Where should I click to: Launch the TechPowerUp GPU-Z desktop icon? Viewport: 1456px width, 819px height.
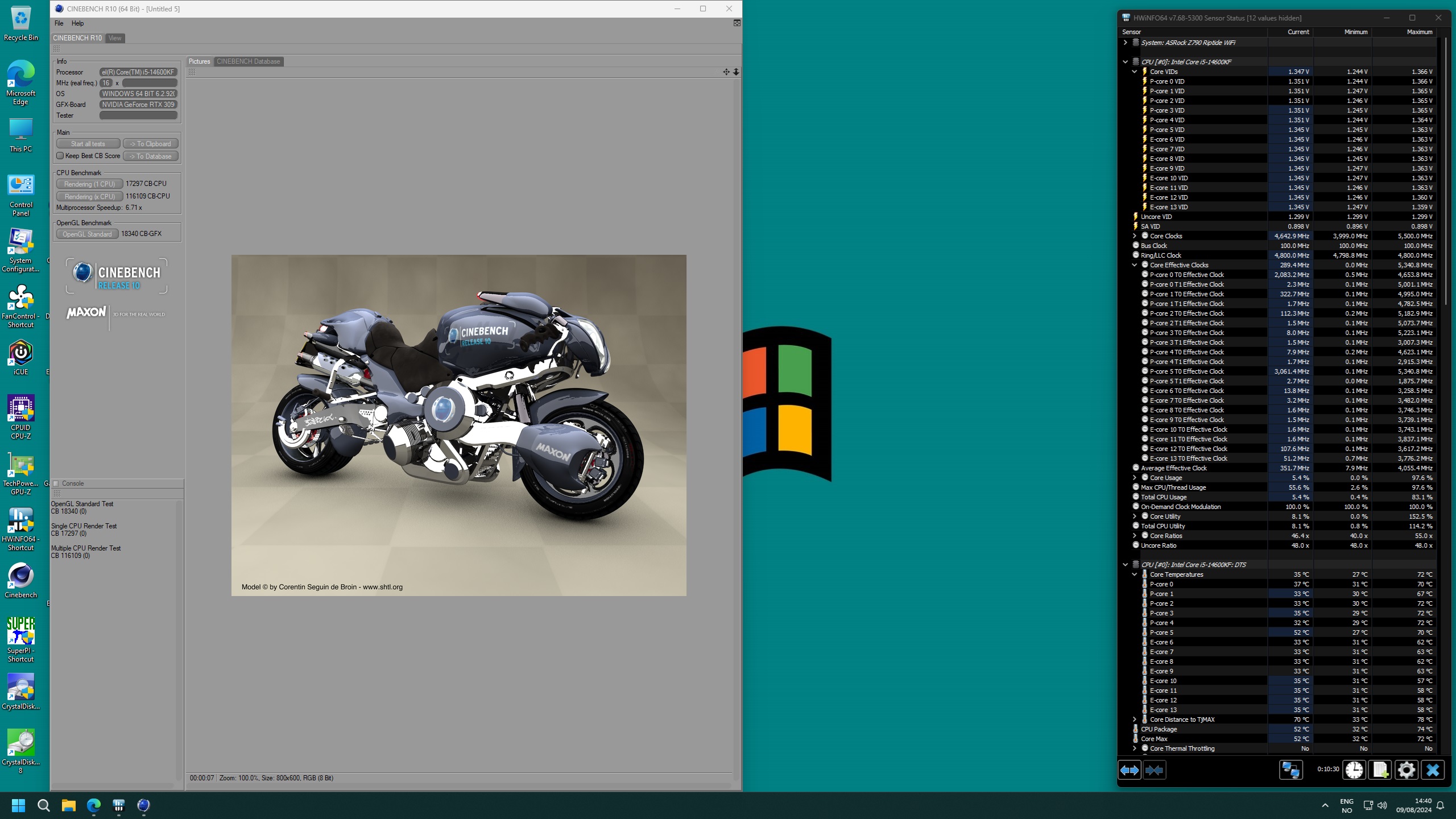point(20,474)
